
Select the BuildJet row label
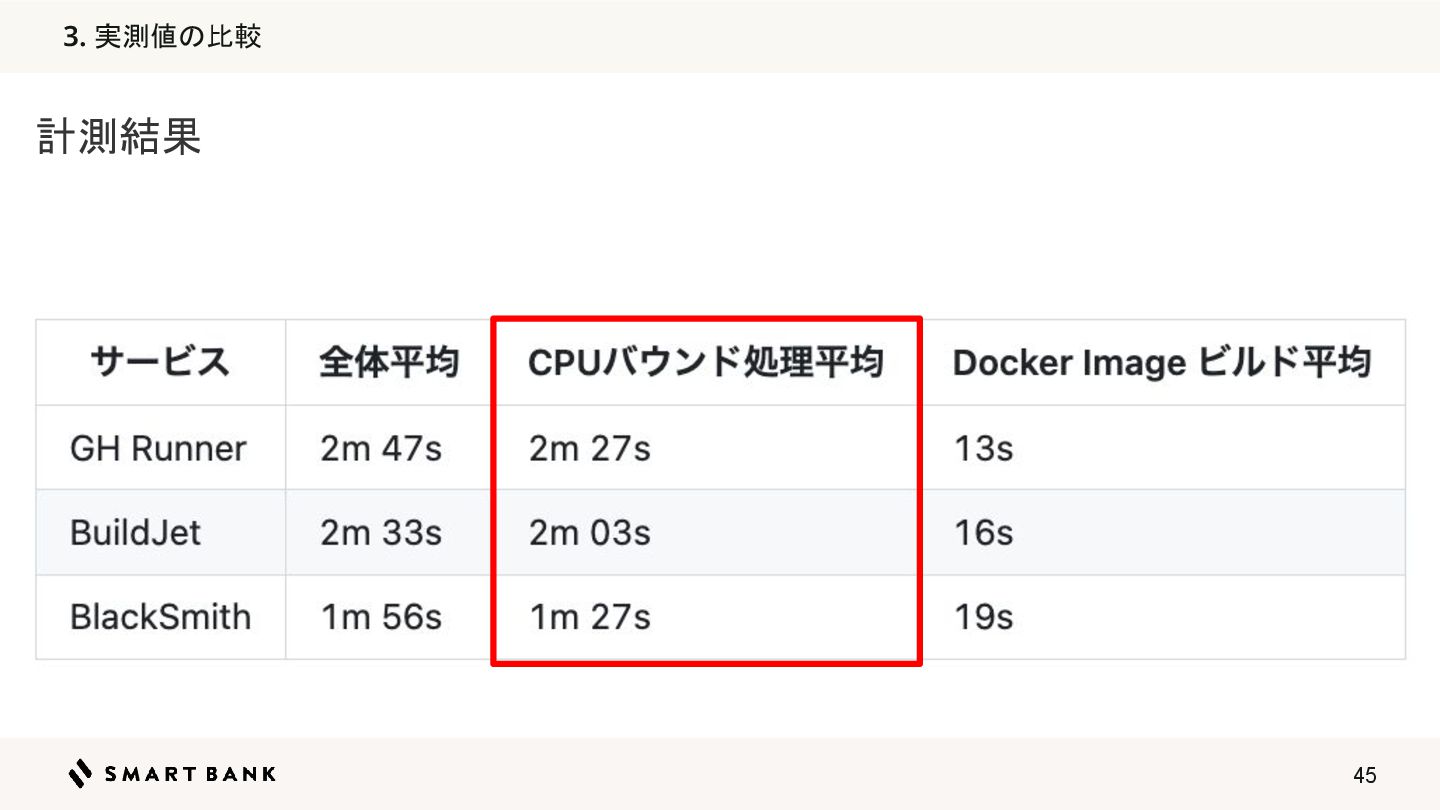(x=135, y=532)
